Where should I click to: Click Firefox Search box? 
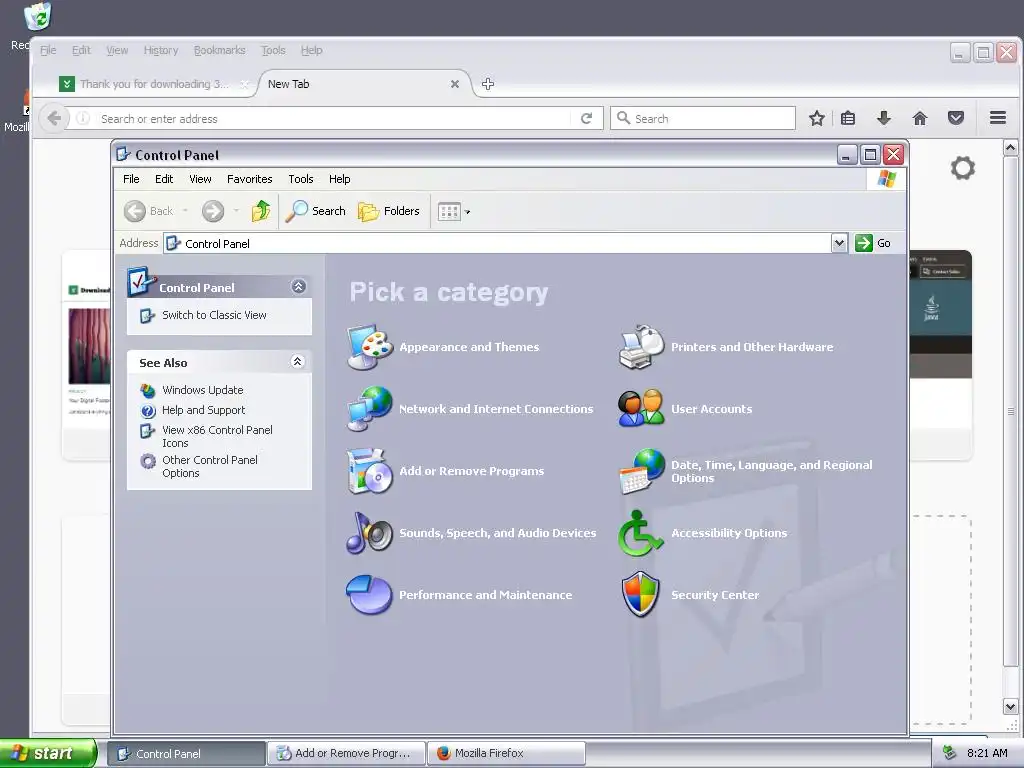coord(703,118)
